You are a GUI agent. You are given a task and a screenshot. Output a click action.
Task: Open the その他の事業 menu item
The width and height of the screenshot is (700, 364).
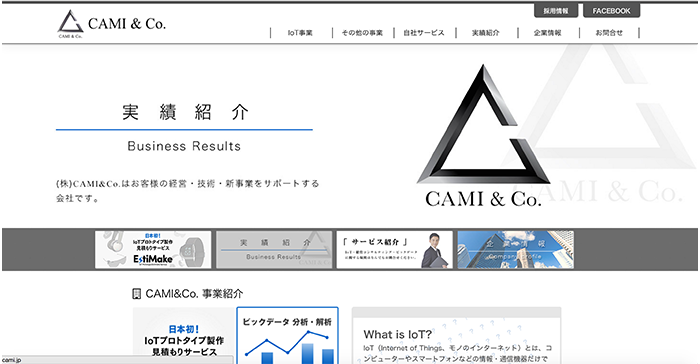[362, 33]
